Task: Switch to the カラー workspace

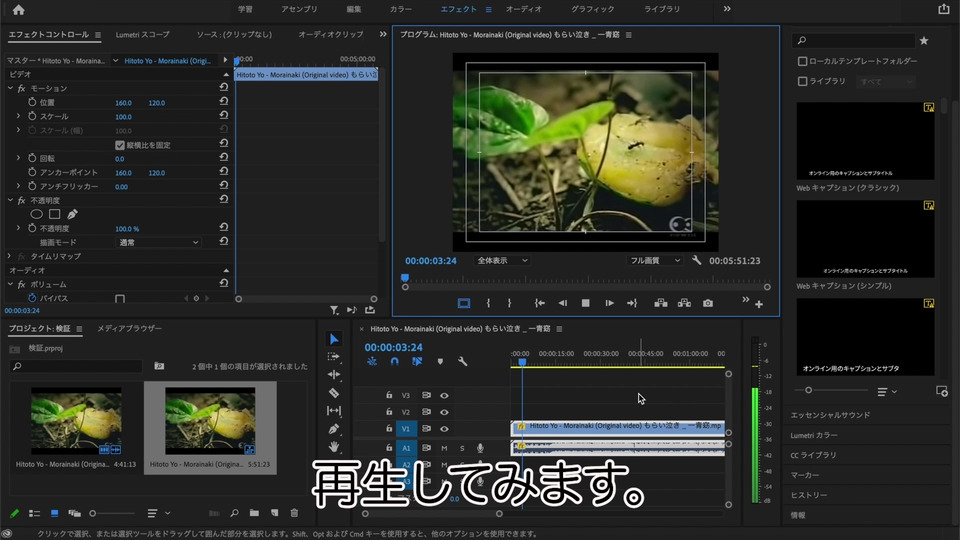Action: 400,9
